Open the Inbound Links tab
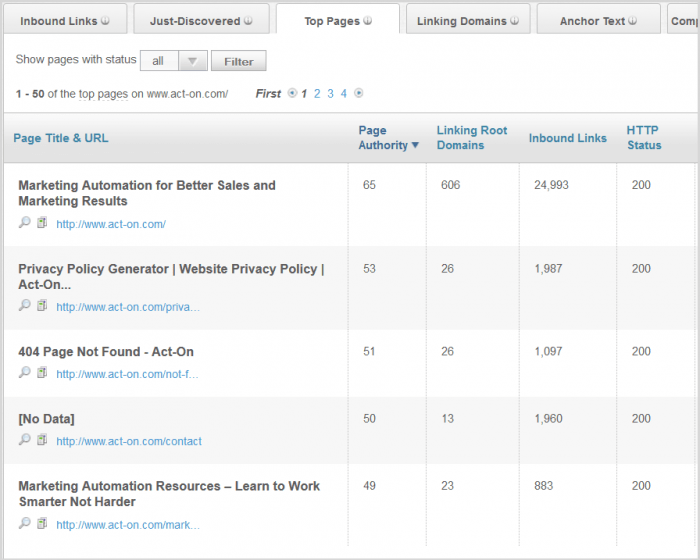This screenshot has height=560, width=700. point(65,21)
